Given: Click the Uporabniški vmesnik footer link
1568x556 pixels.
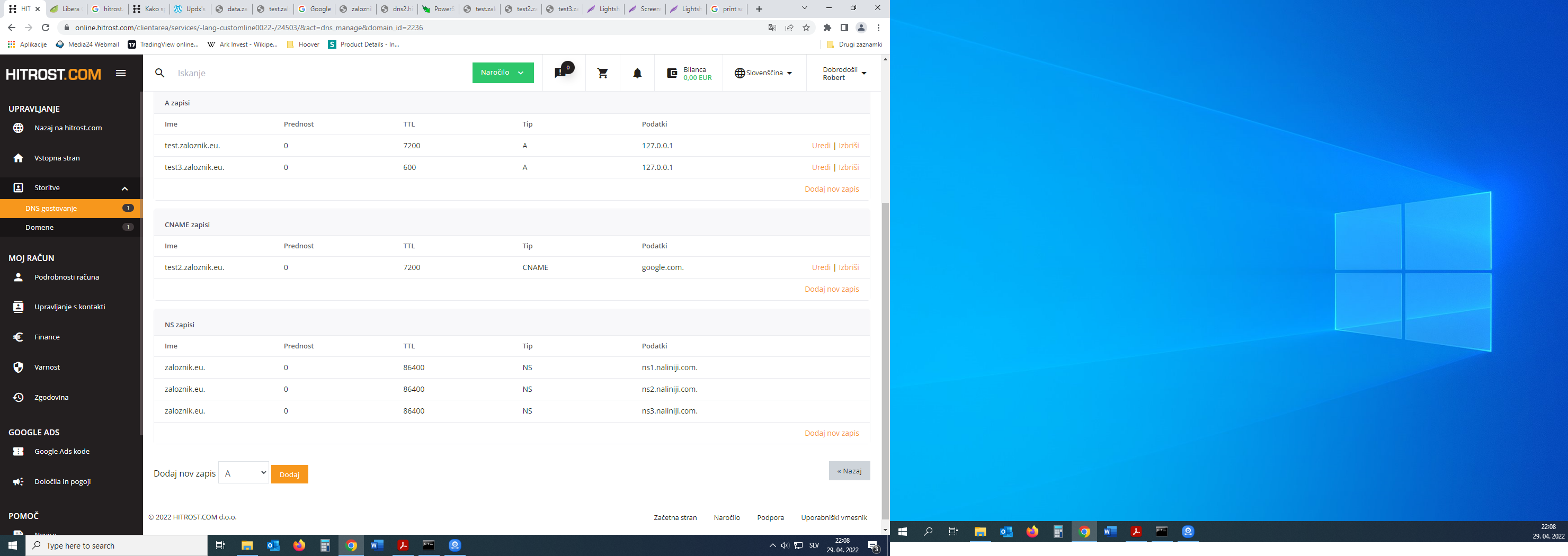Looking at the screenshot, I should (834, 518).
